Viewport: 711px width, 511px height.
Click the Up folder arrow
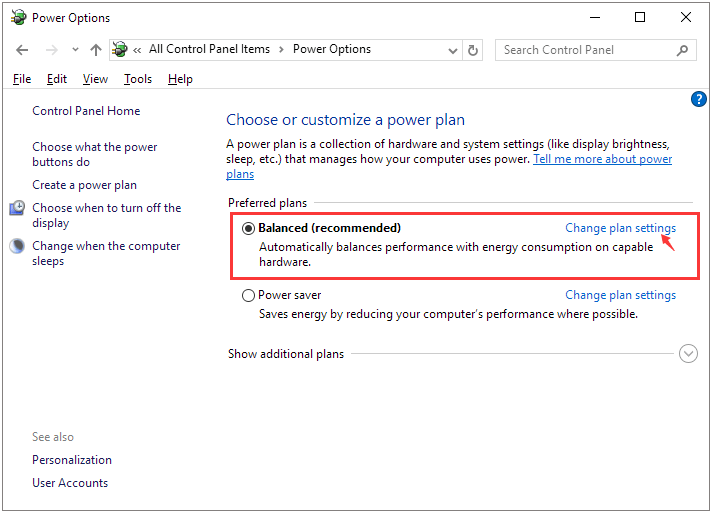(96, 50)
